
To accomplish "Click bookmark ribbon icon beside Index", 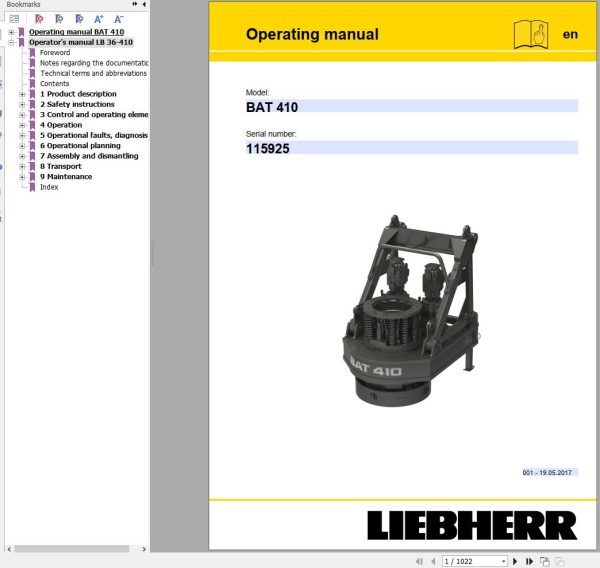I will pos(33,187).
